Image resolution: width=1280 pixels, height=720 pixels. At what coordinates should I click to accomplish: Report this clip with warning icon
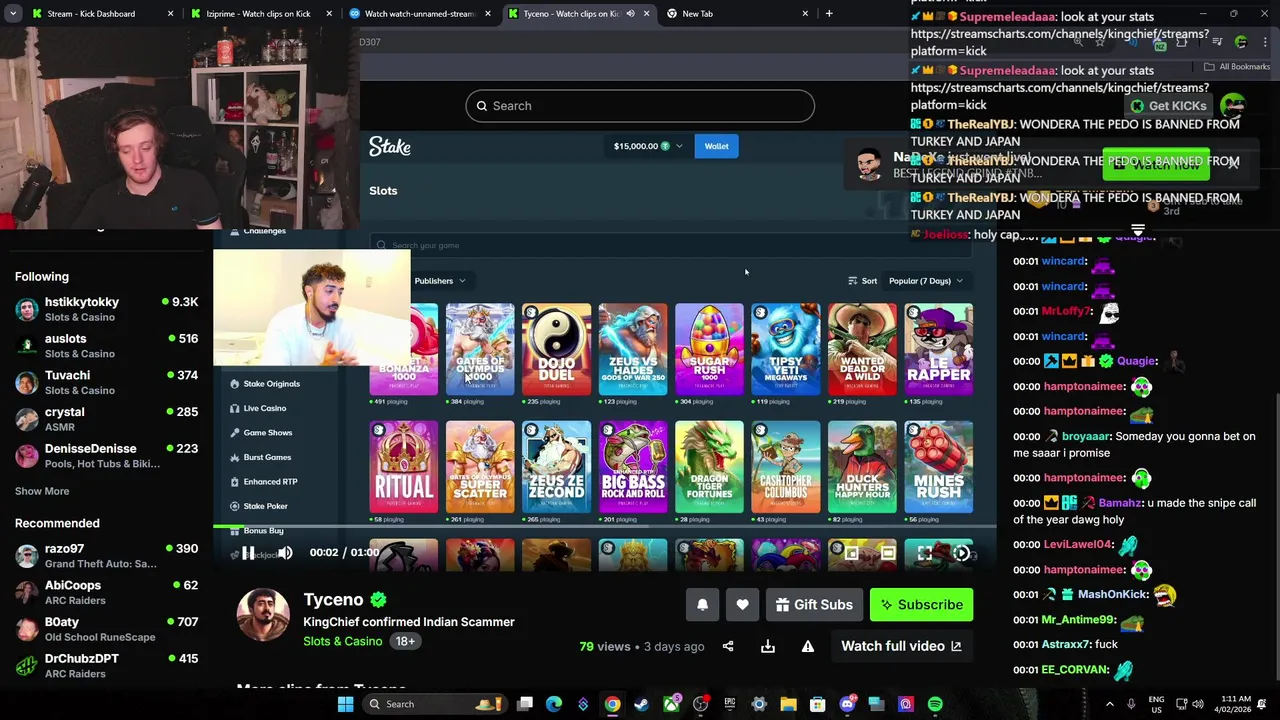[x=808, y=646]
